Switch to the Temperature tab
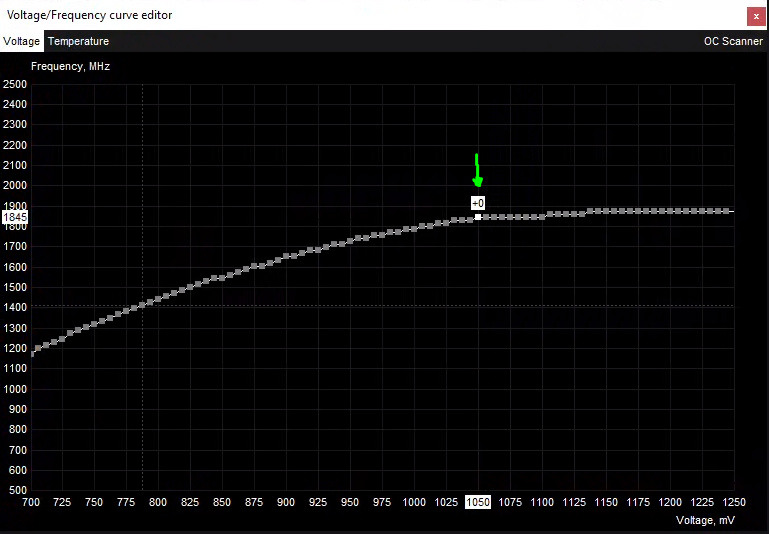 78,41
